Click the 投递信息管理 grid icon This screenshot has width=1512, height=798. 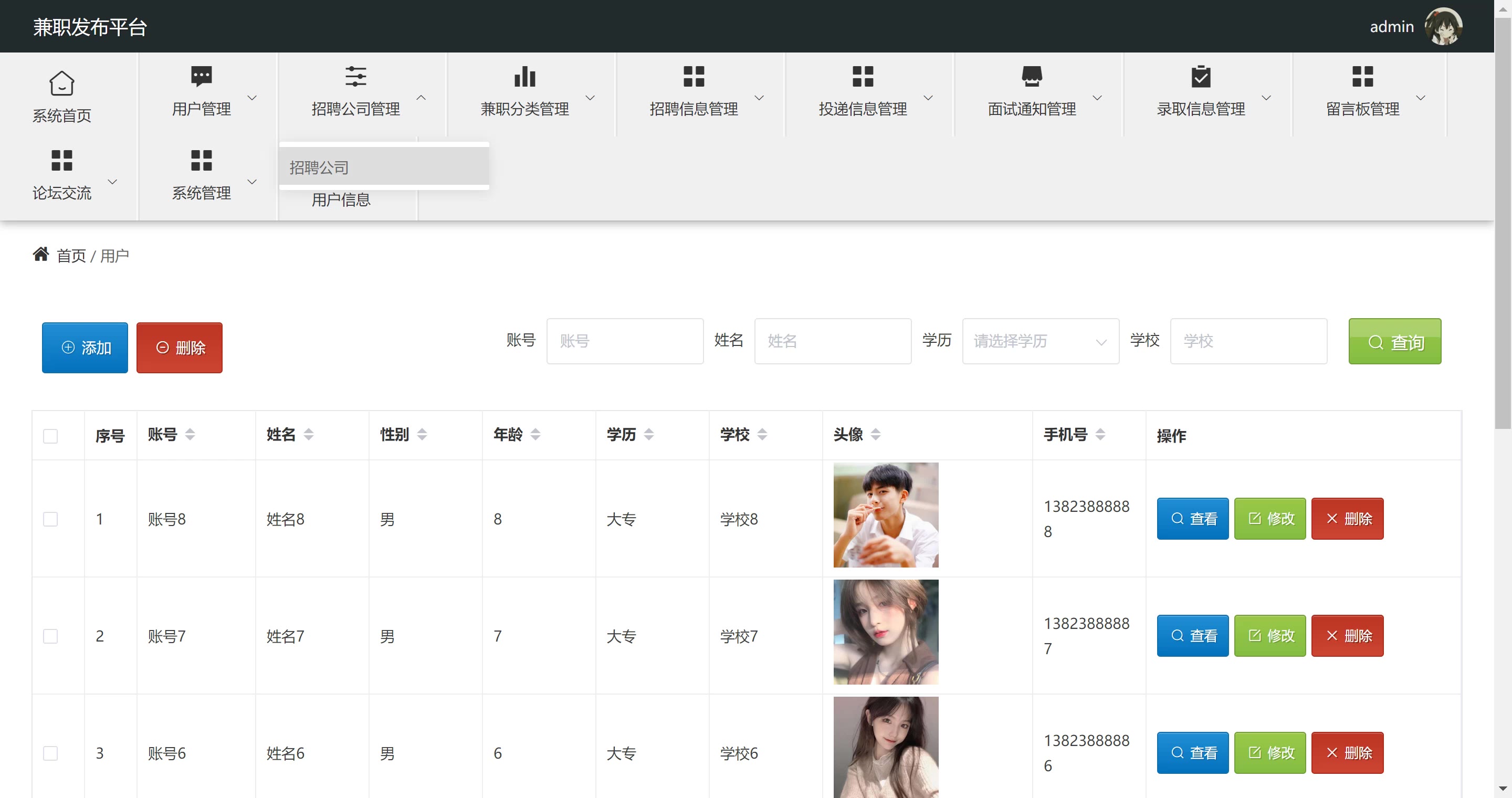click(x=863, y=76)
